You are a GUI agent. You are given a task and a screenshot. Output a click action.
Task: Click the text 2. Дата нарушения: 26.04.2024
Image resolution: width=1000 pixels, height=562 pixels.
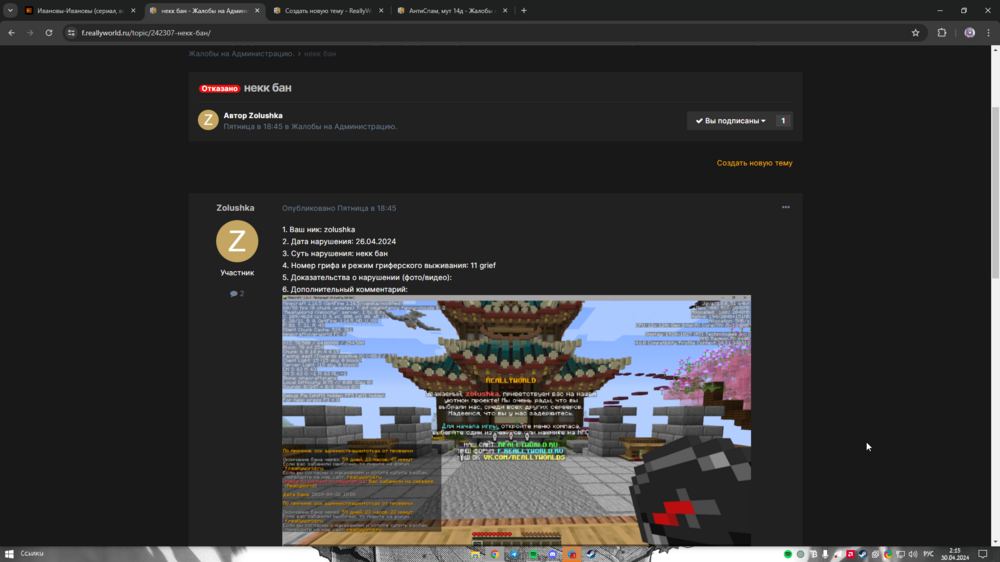pyautogui.click(x=339, y=242)
